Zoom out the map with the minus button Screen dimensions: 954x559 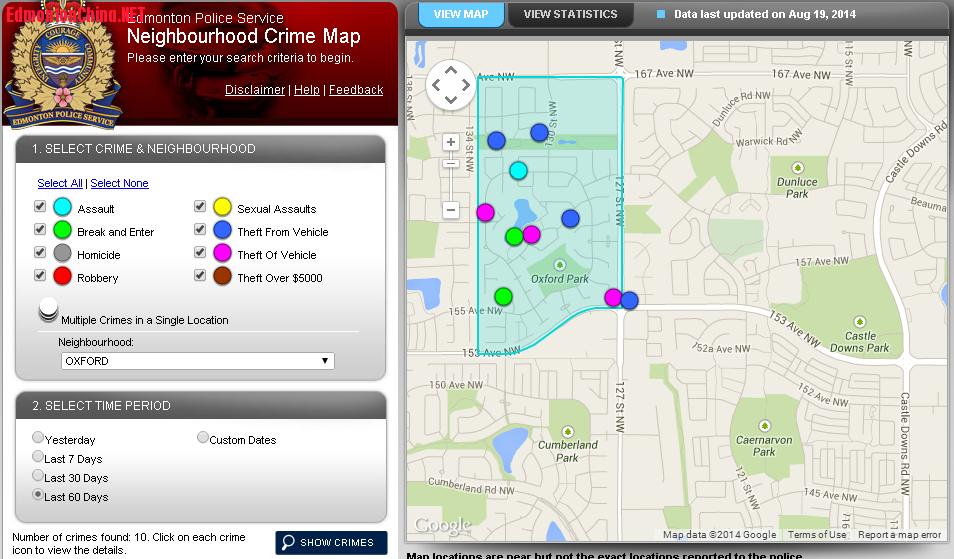451,210
